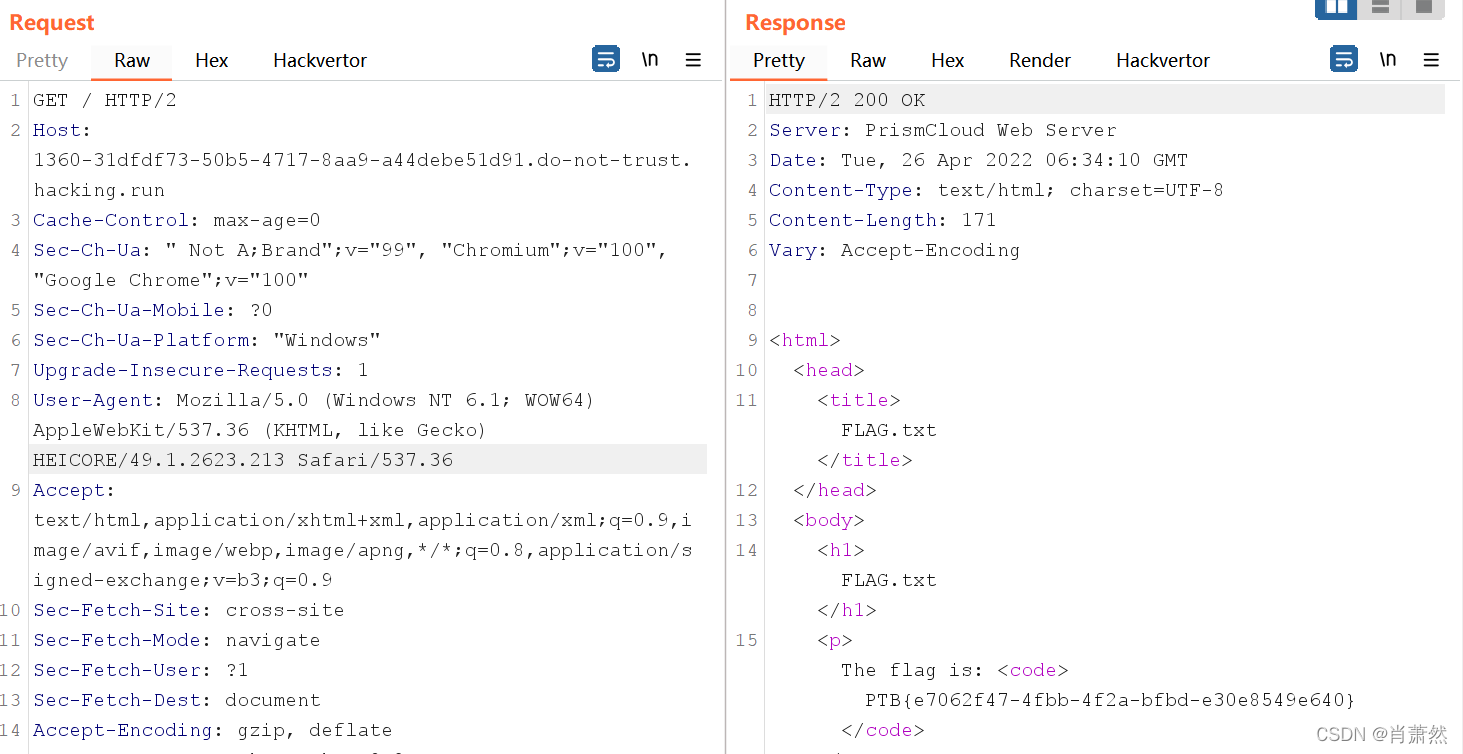Image resolution: width=1463 pixels, height=754 pixels.
Task: Toggle word wrap icon in Request panel
Action: pos(606,60)
